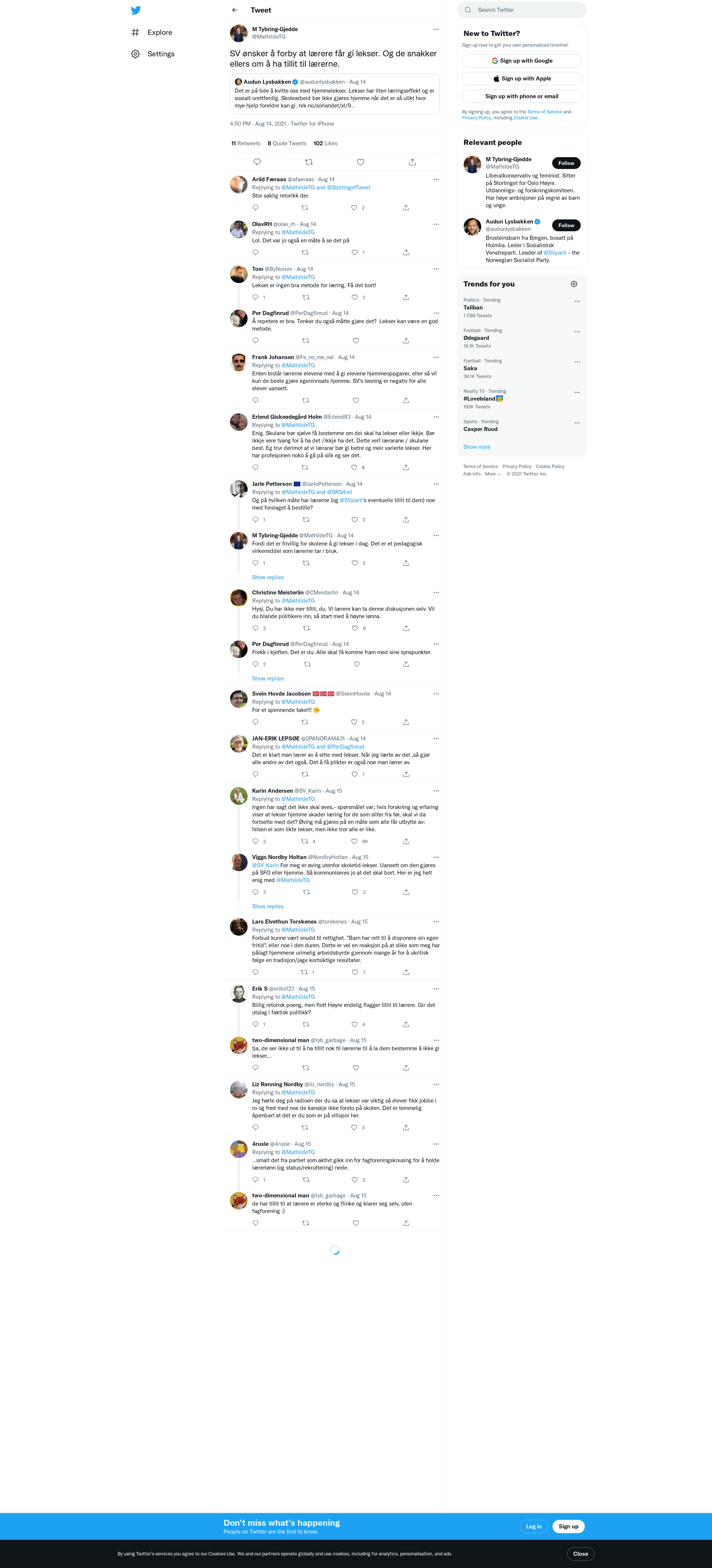This screenshot has height=1568, width=712.
Task: Close the cookie notice banner
Action: pyautogui.click(x=580, y=1554)
